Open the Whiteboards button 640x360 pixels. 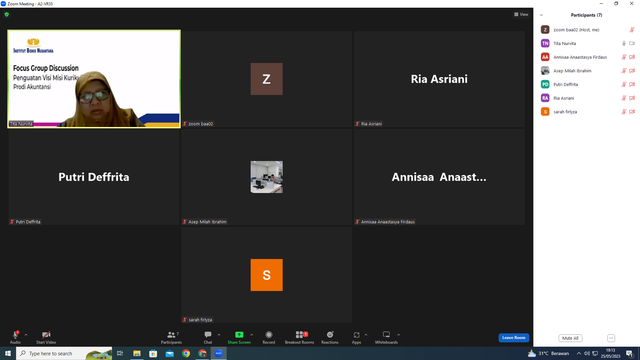pyautogui.click(x=386, y=337)
